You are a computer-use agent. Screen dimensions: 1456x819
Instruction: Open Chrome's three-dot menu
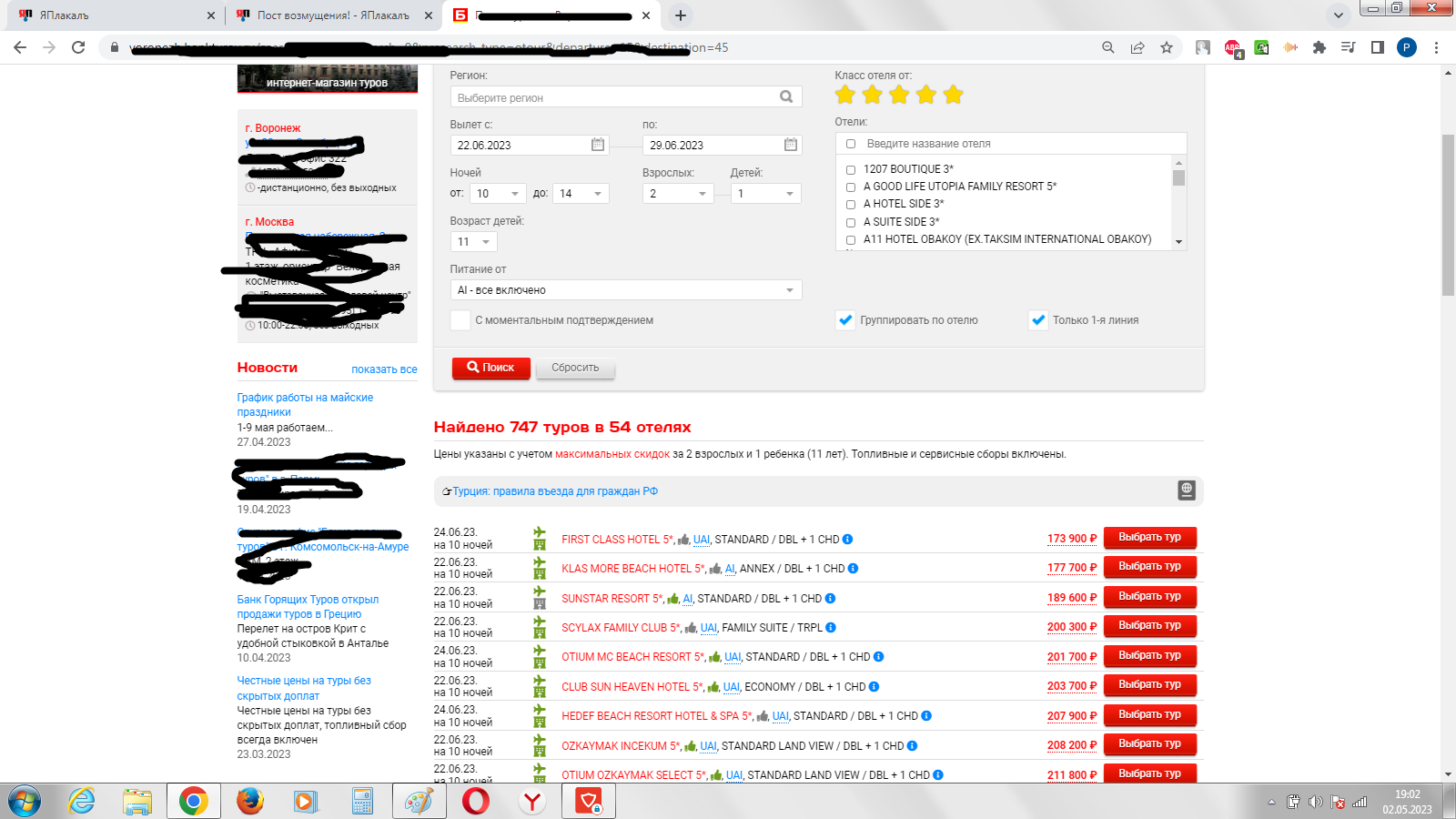1436,47
